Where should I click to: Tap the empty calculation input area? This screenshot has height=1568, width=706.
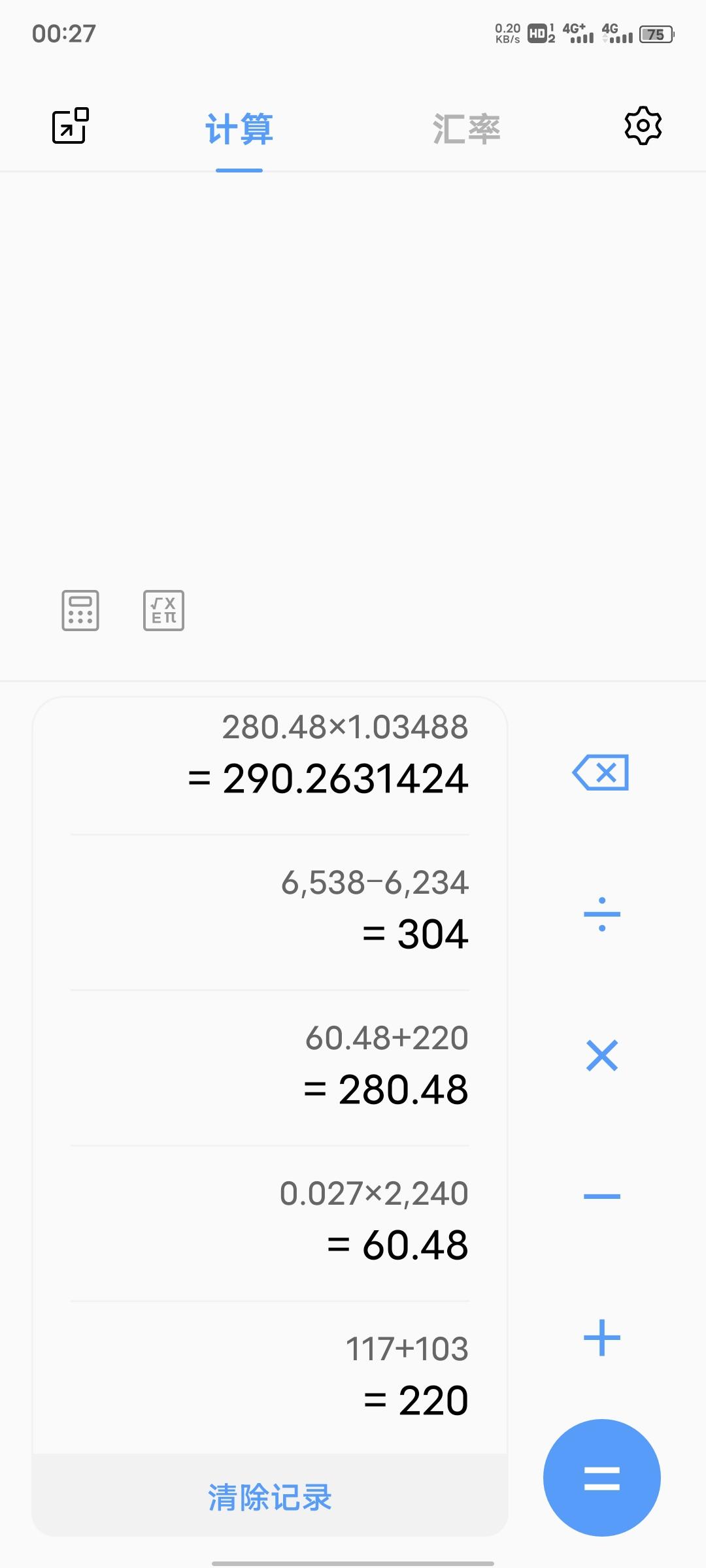click(x=353, y=372)
